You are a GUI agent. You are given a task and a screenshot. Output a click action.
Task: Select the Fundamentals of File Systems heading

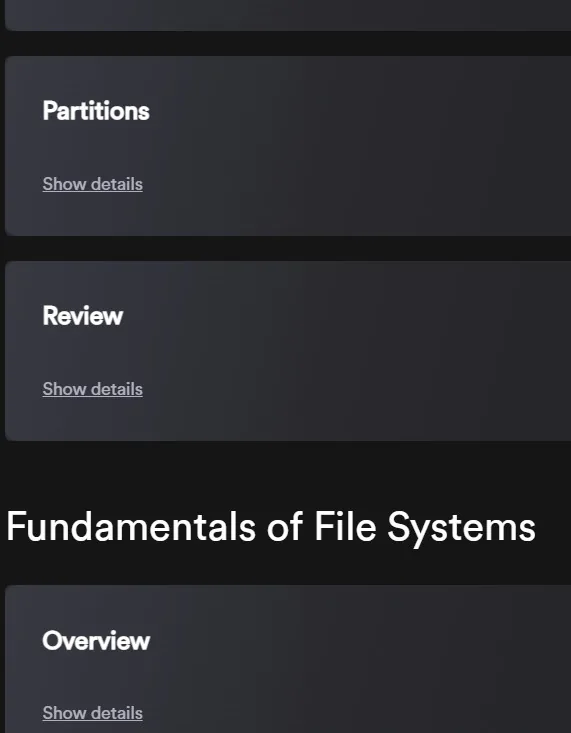tap(271, 527)
